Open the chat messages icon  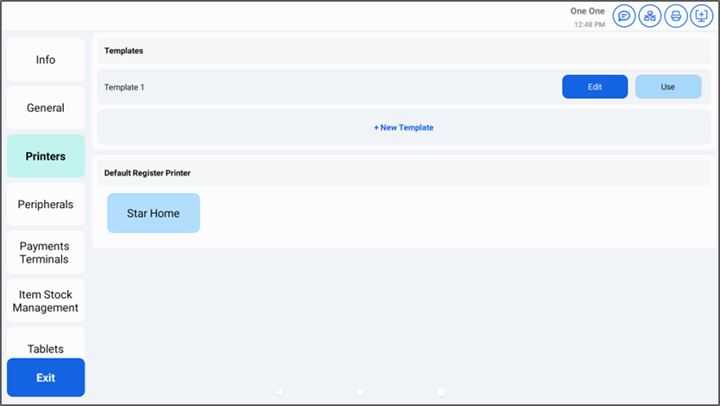[x=624, y=16]
